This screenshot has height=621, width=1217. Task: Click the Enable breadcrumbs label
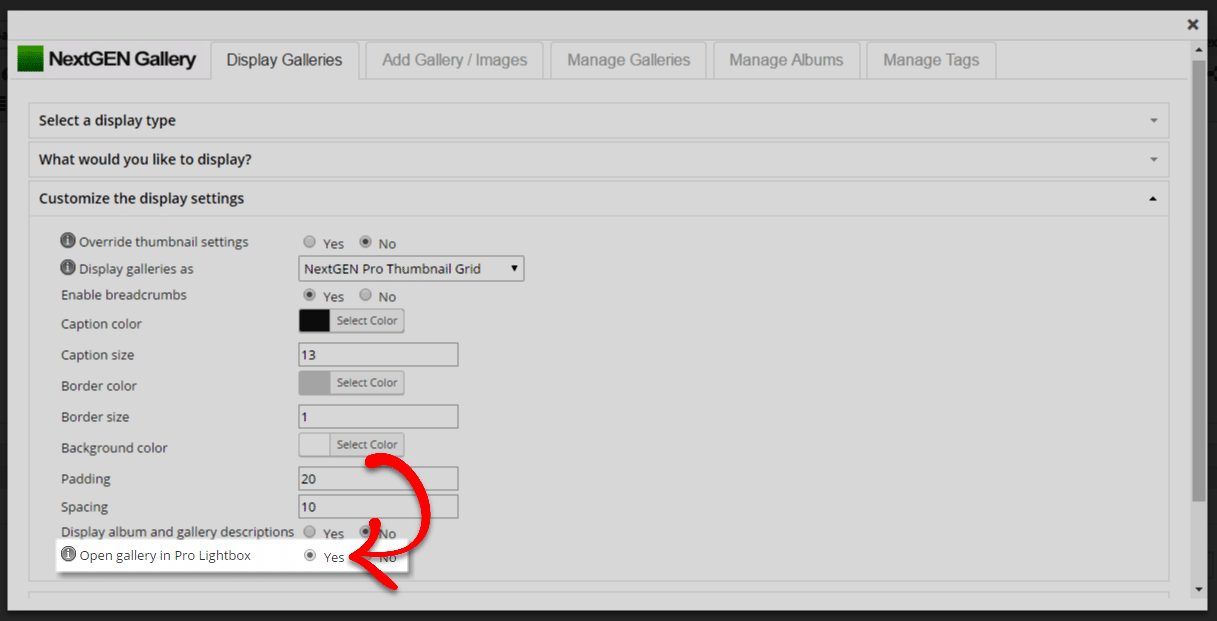(124, 295)
